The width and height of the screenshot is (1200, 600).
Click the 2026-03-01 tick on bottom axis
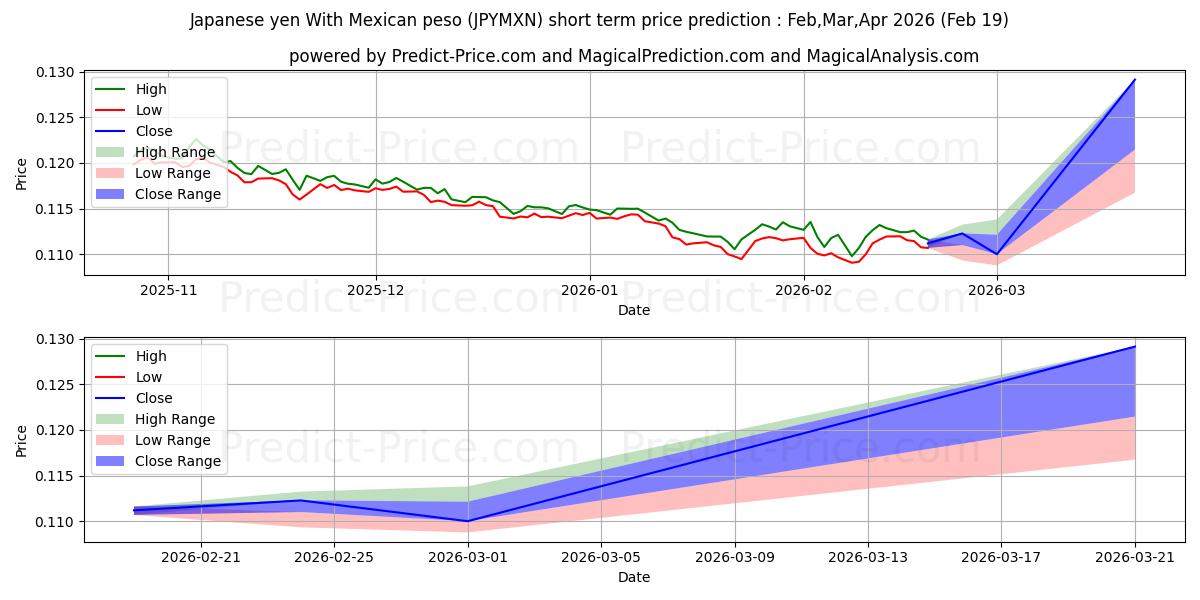[468, 556]
